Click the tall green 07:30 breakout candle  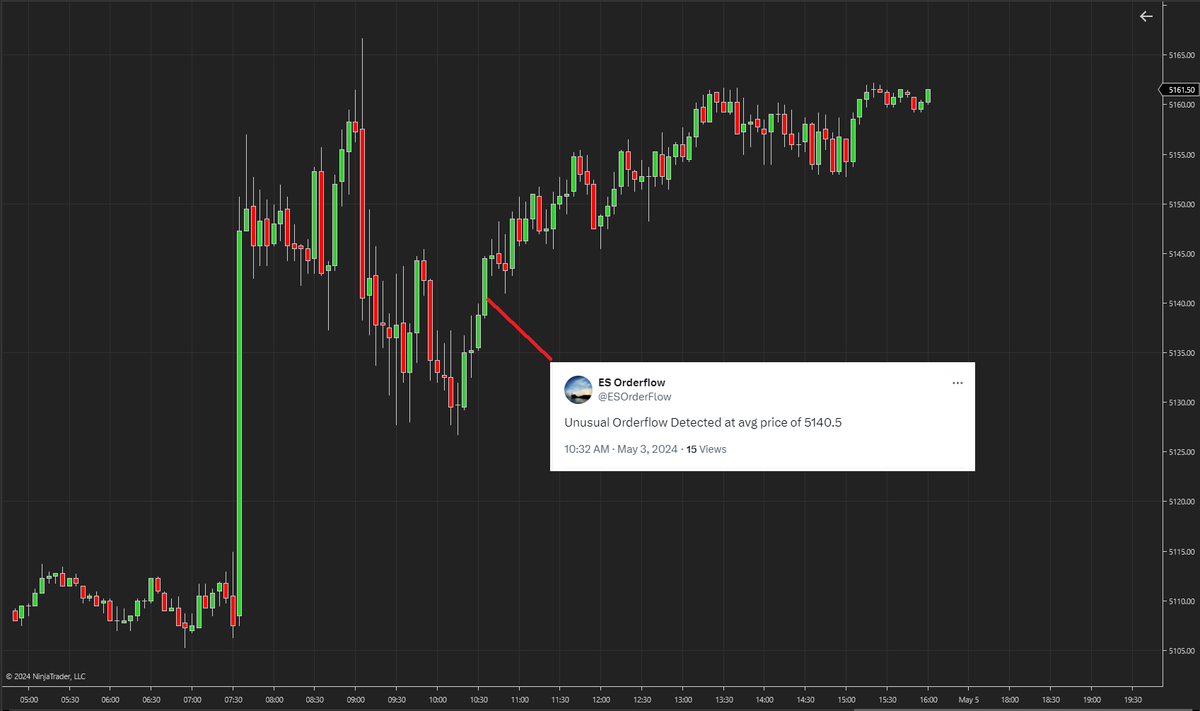click(x=239, y=423)
